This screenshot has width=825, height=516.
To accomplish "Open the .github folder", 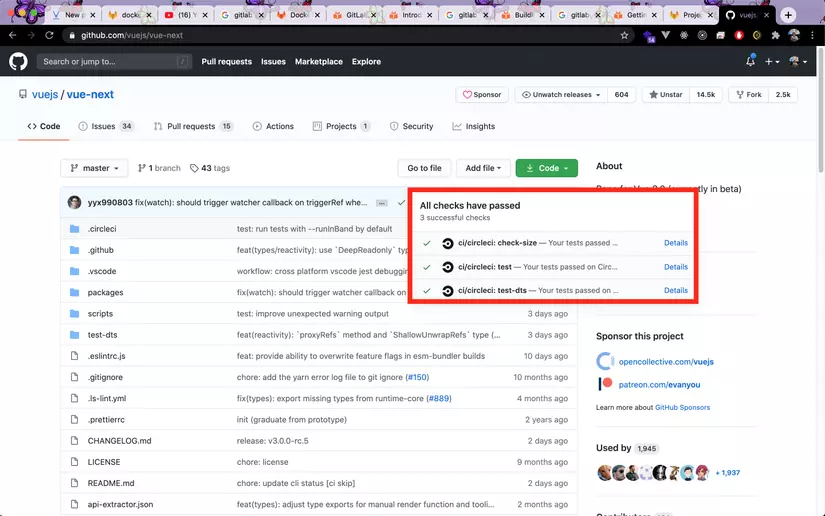I will point(100,250).
